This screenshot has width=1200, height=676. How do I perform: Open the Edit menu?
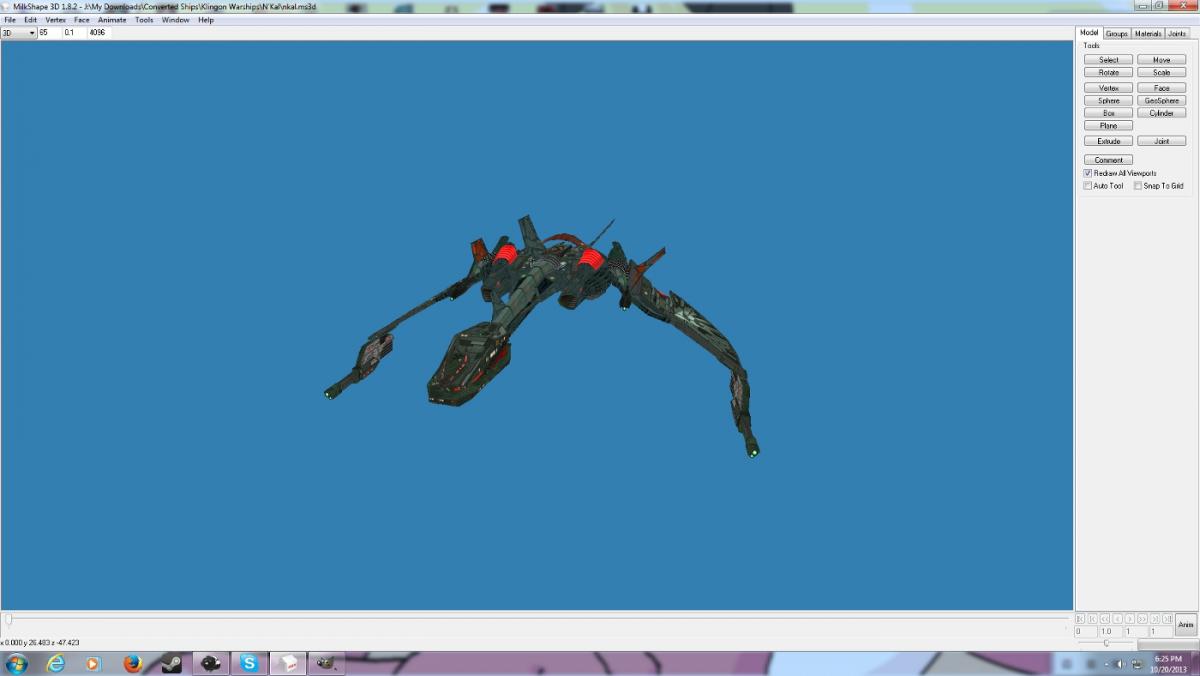tap(31, 20)
